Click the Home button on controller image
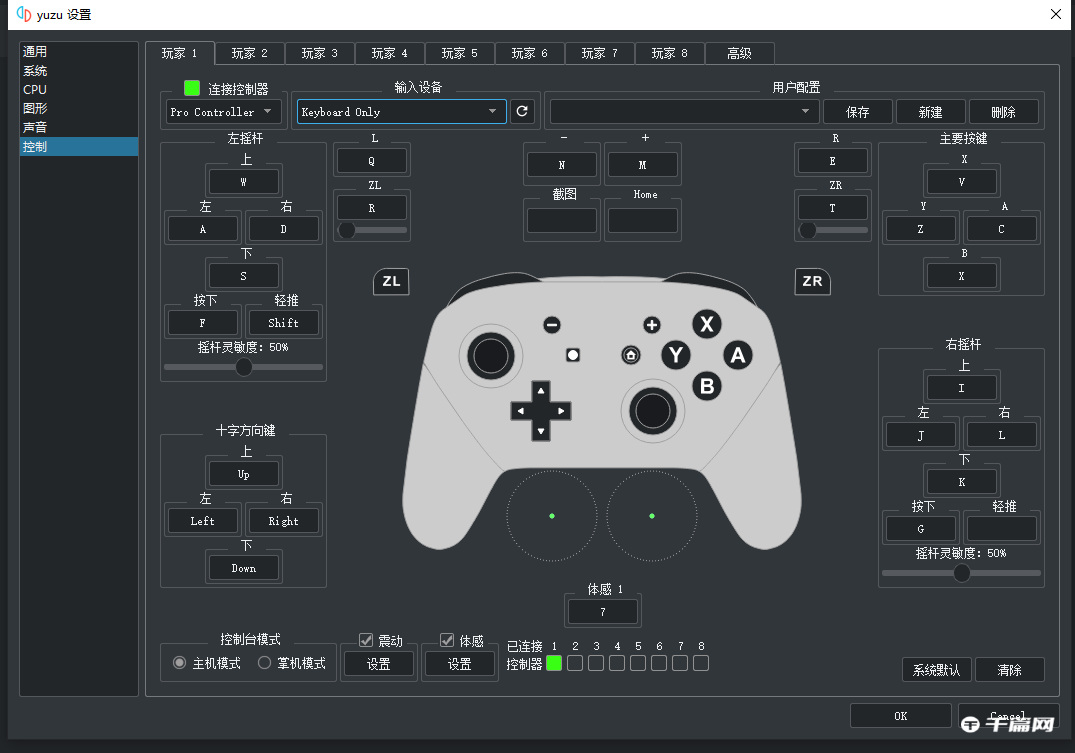 631,355
